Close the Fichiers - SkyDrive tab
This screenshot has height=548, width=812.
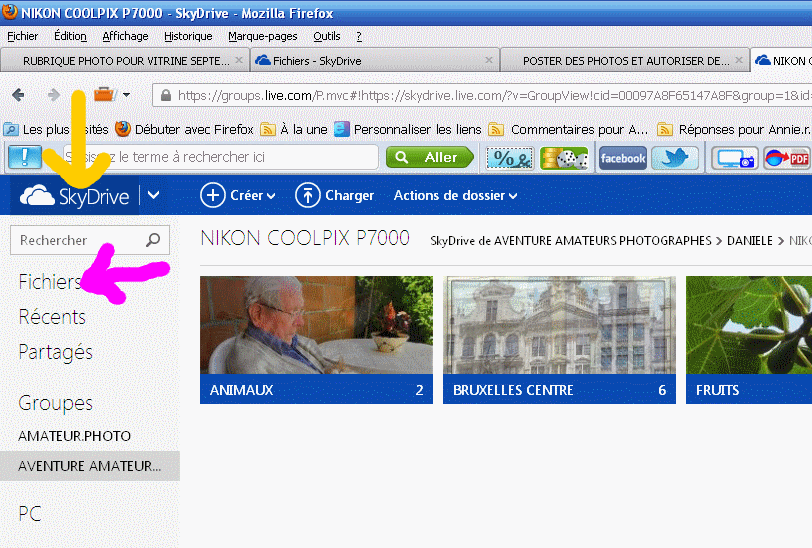point(488,60)
